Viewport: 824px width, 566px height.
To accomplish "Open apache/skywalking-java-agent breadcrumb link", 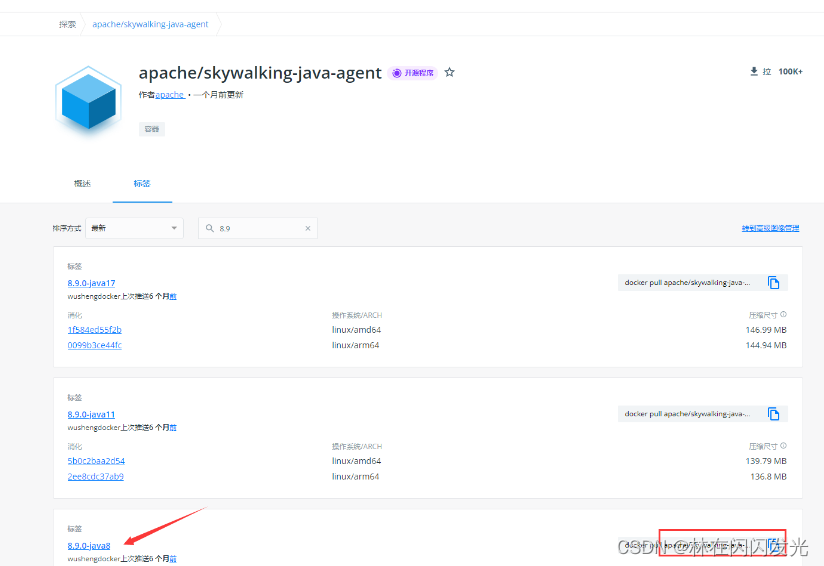I will point(150,24).
